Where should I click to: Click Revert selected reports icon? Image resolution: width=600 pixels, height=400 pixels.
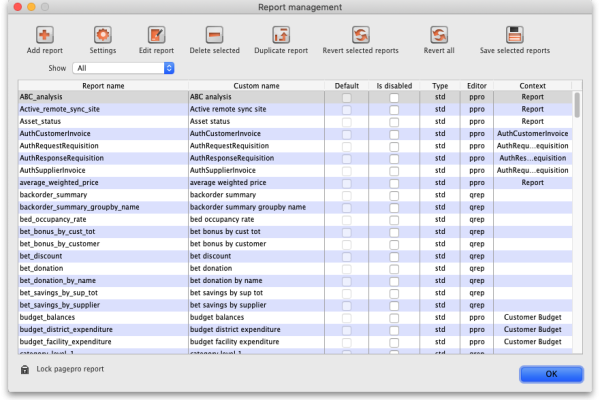click(x=360, y=35)
